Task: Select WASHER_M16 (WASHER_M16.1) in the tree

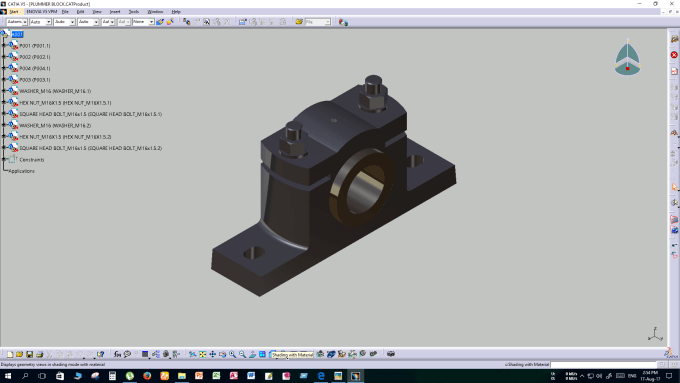Action: tap(55, 91)
